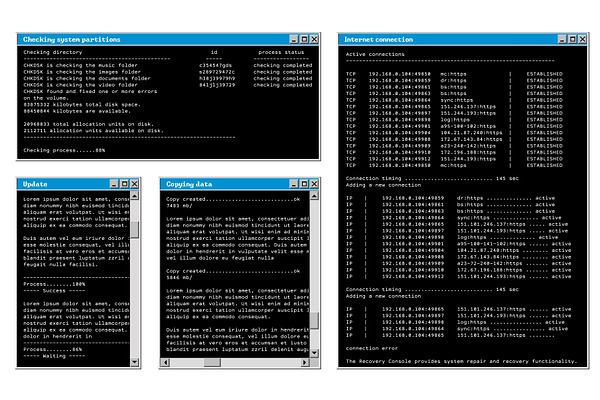
Task: Click Copying data horizontal scroll right arrow
Action: [305, 362]
